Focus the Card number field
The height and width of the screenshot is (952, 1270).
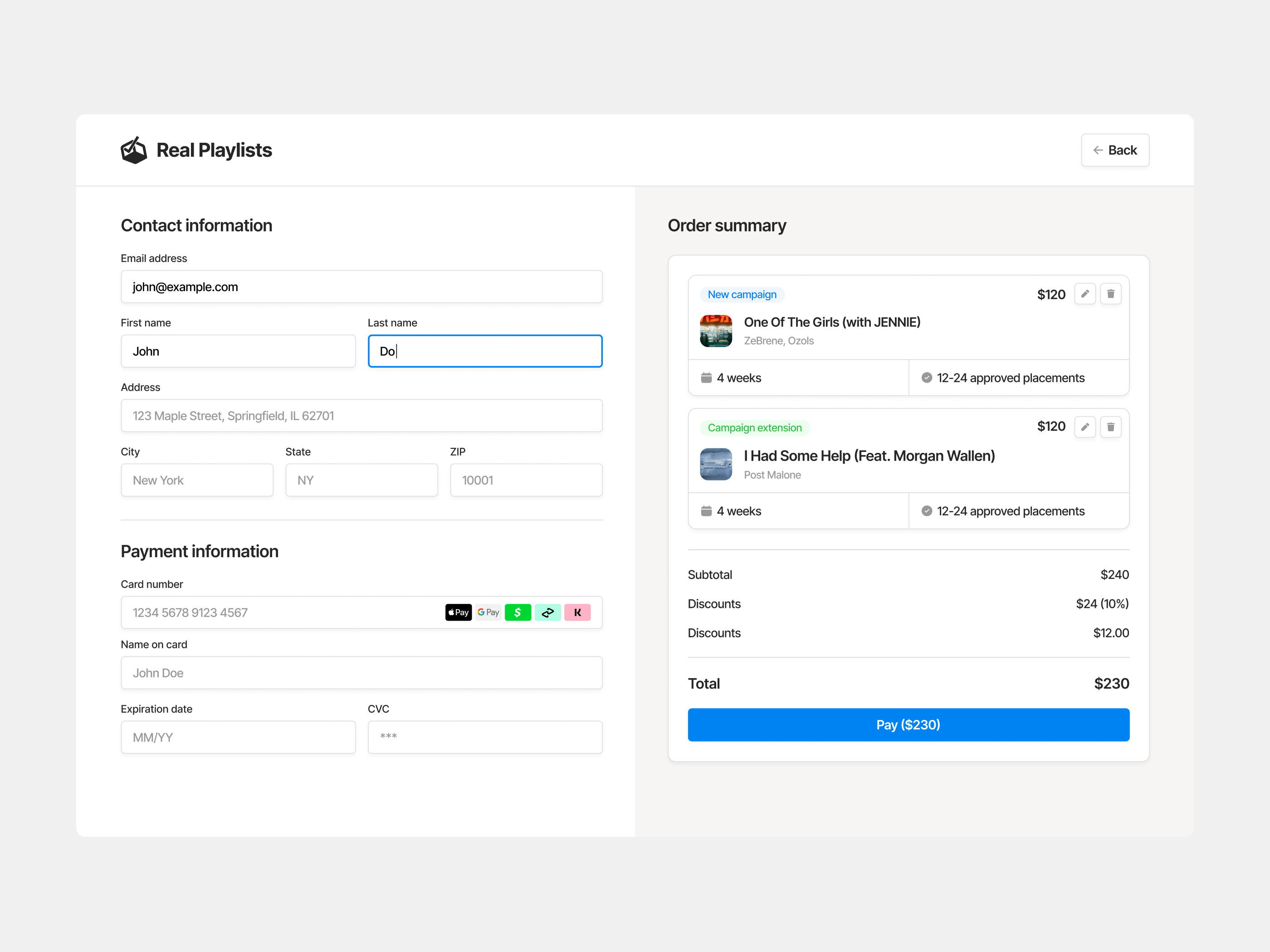pyautogui.click(x=281, y=612)
